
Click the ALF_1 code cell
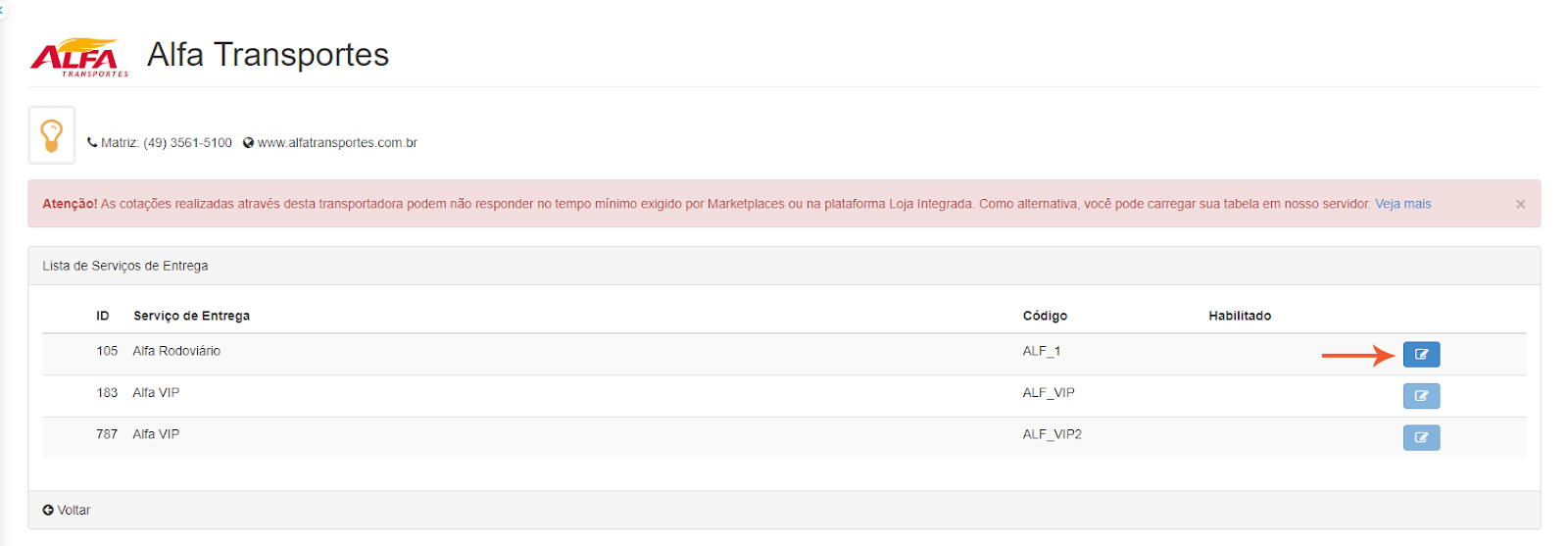click(1041, 351)
